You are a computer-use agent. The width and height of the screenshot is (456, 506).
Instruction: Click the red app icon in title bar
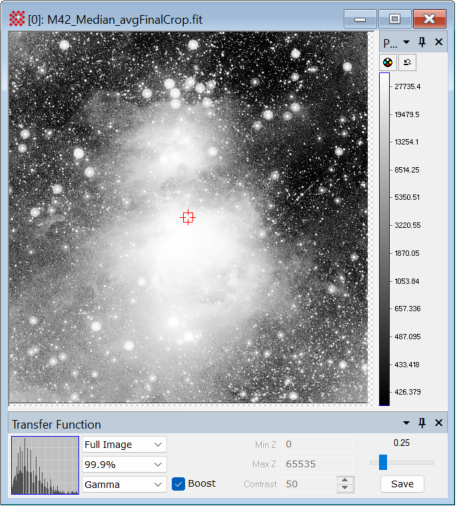pos(17,19)
